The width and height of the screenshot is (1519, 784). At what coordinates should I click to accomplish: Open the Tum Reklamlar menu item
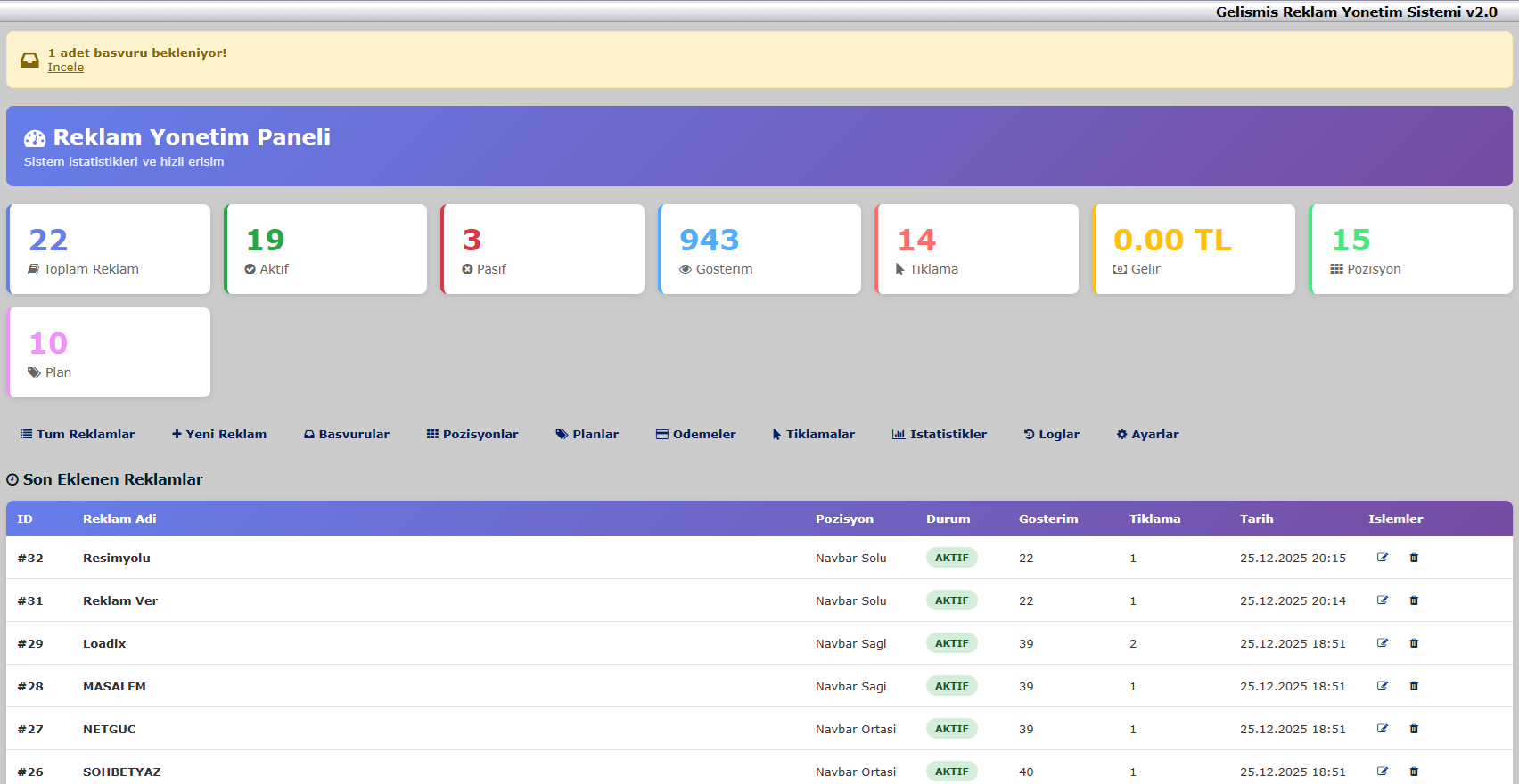click(78, 434)
